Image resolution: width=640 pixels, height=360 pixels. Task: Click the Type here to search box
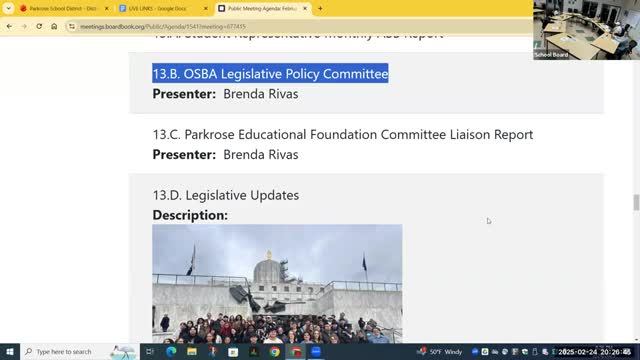coord(80,351)
